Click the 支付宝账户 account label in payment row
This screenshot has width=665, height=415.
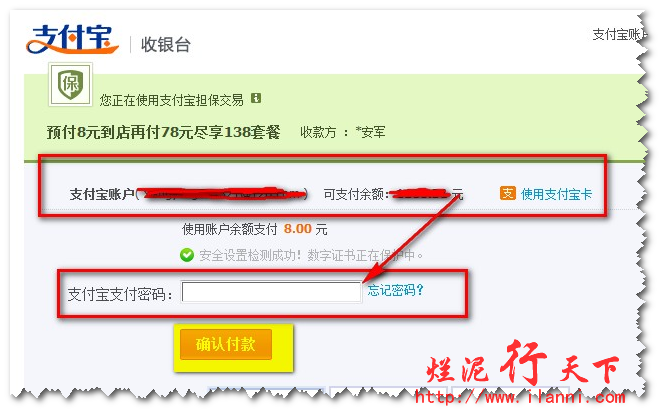click(102, 194)
